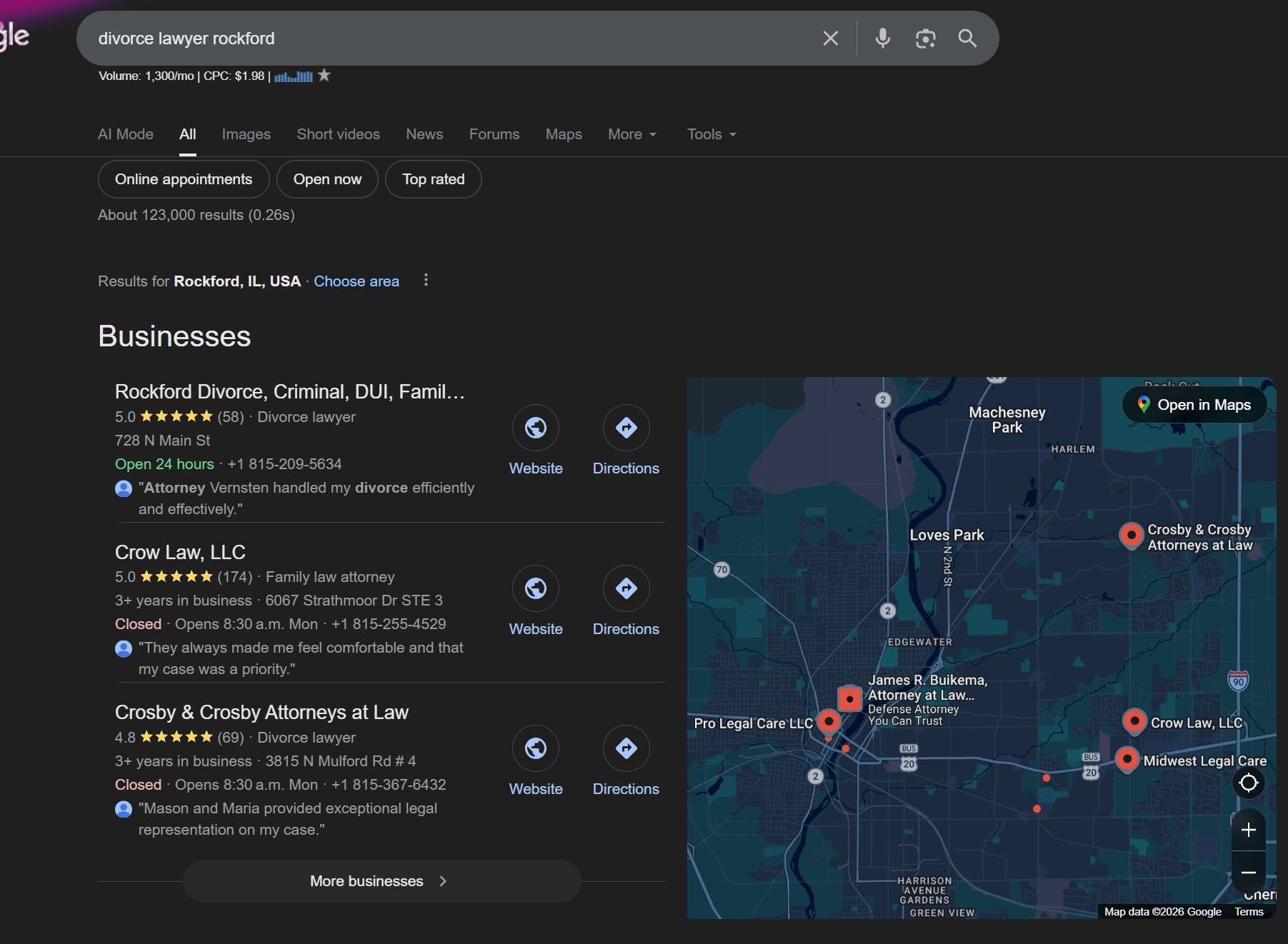Toggle the Online appointments filter
The image size is (1288, 944).
[x=183, y=179]
